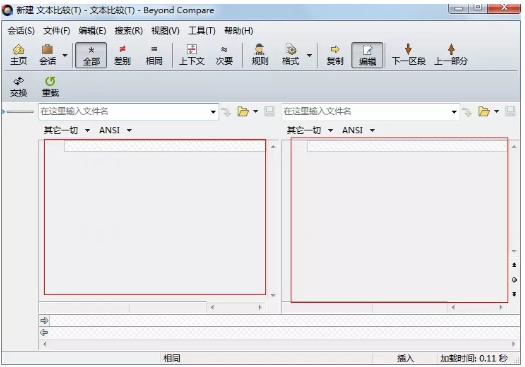Click left pane horizontal scroll right arrow

coord(260,307)
